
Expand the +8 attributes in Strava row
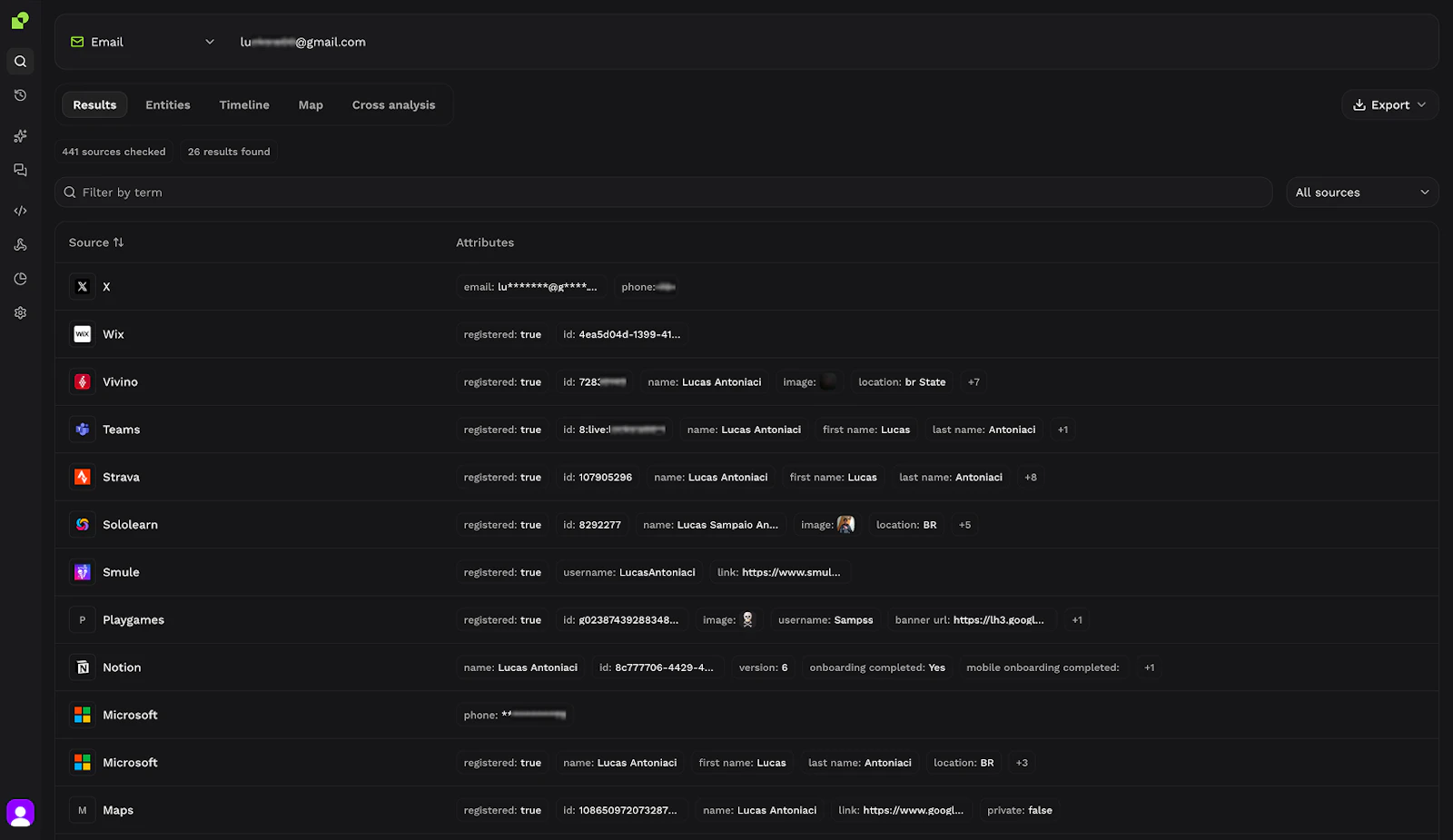[1031, 477]
